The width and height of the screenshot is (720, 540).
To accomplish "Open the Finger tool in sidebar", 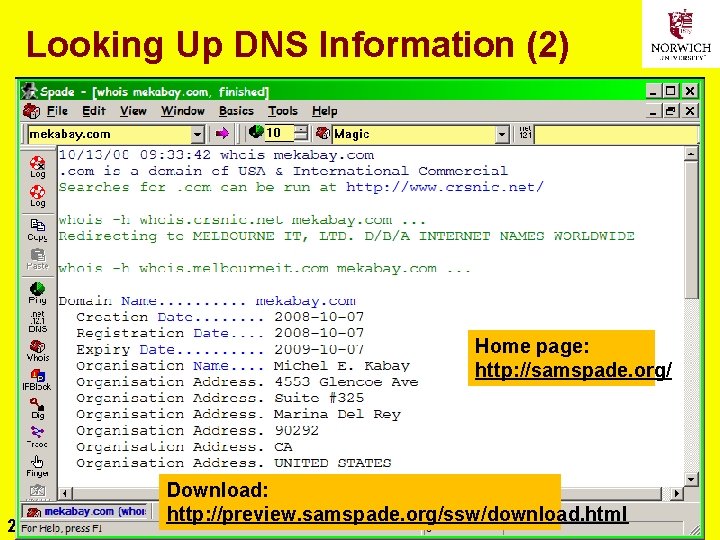I will 38,467.
